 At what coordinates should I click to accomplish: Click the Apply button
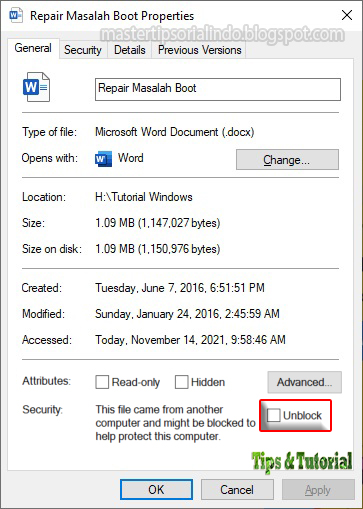pyautogui.click(x=318, y=490)
